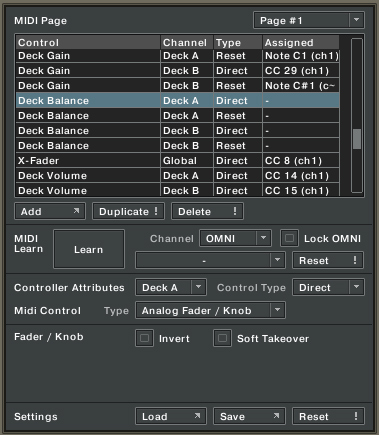
Task: Select the Deck Balance Deck B Reset row
Action: [x=178, y=146]
